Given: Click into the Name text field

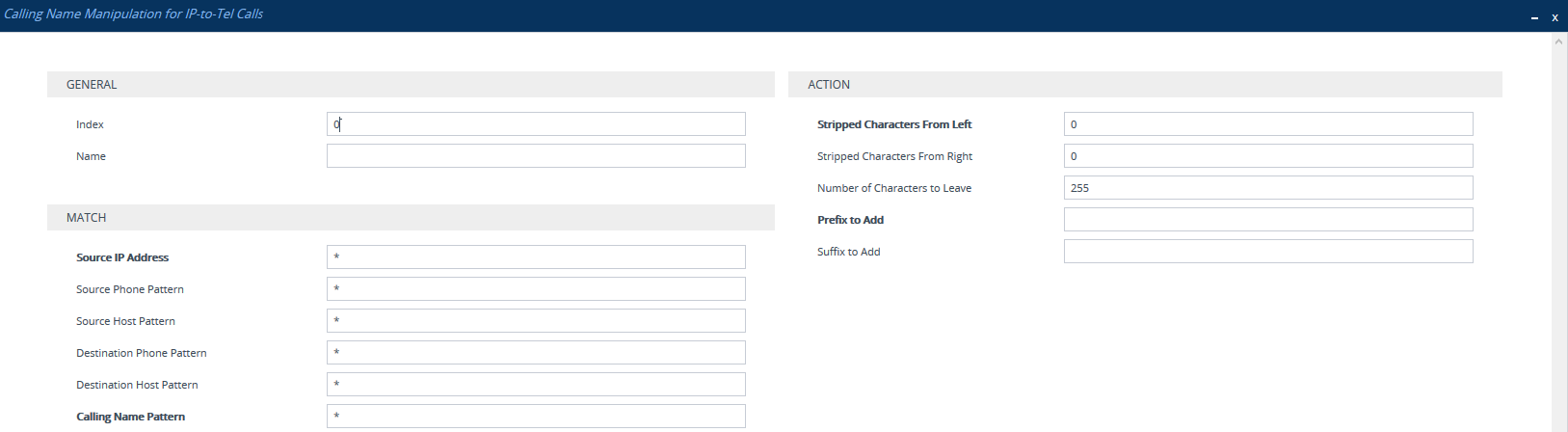Looking at the screenshot, I should point(536,156).
